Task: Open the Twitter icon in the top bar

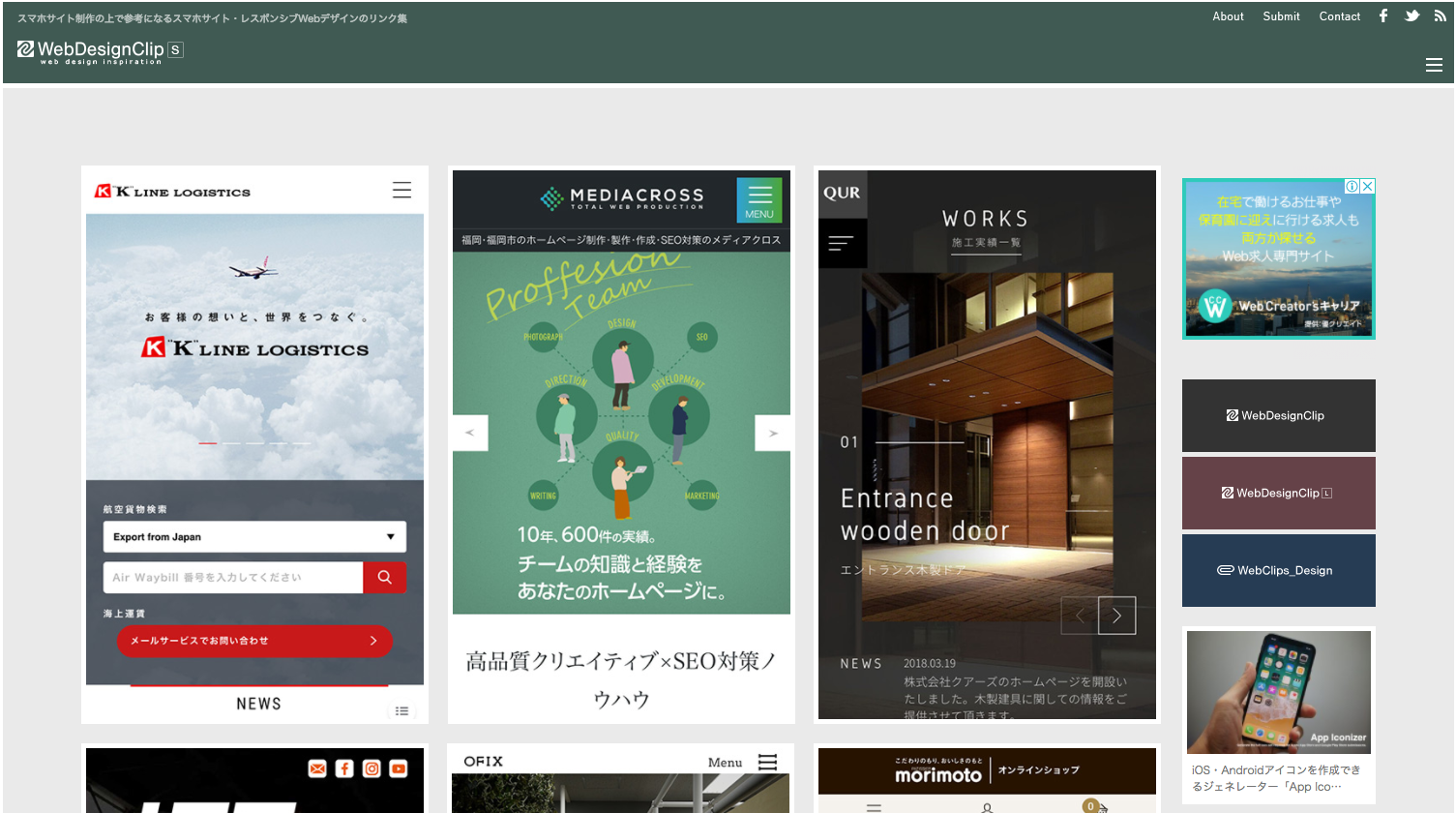Action: (x=1412, y=15)
